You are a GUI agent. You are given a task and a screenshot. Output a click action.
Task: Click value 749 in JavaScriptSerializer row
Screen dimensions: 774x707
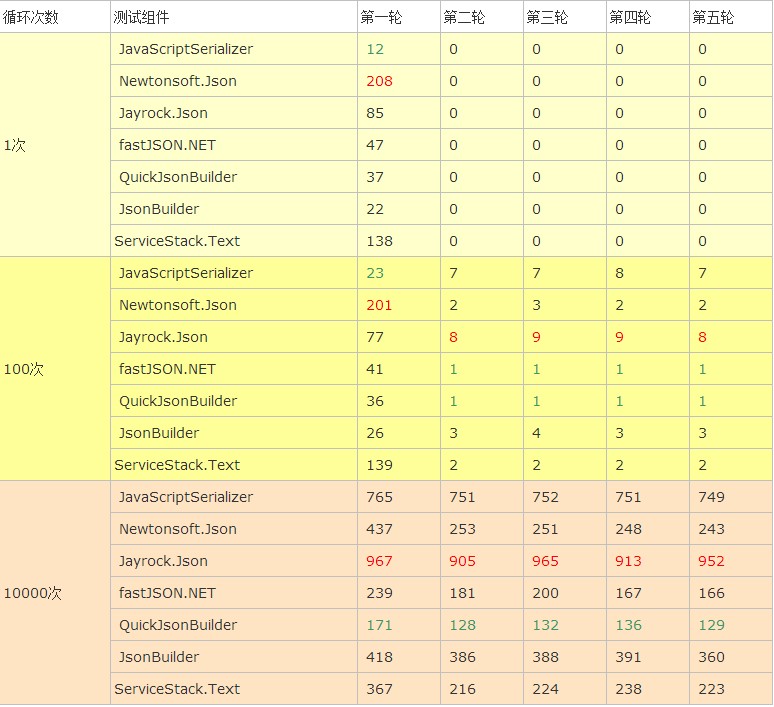[x=711, y=497]
